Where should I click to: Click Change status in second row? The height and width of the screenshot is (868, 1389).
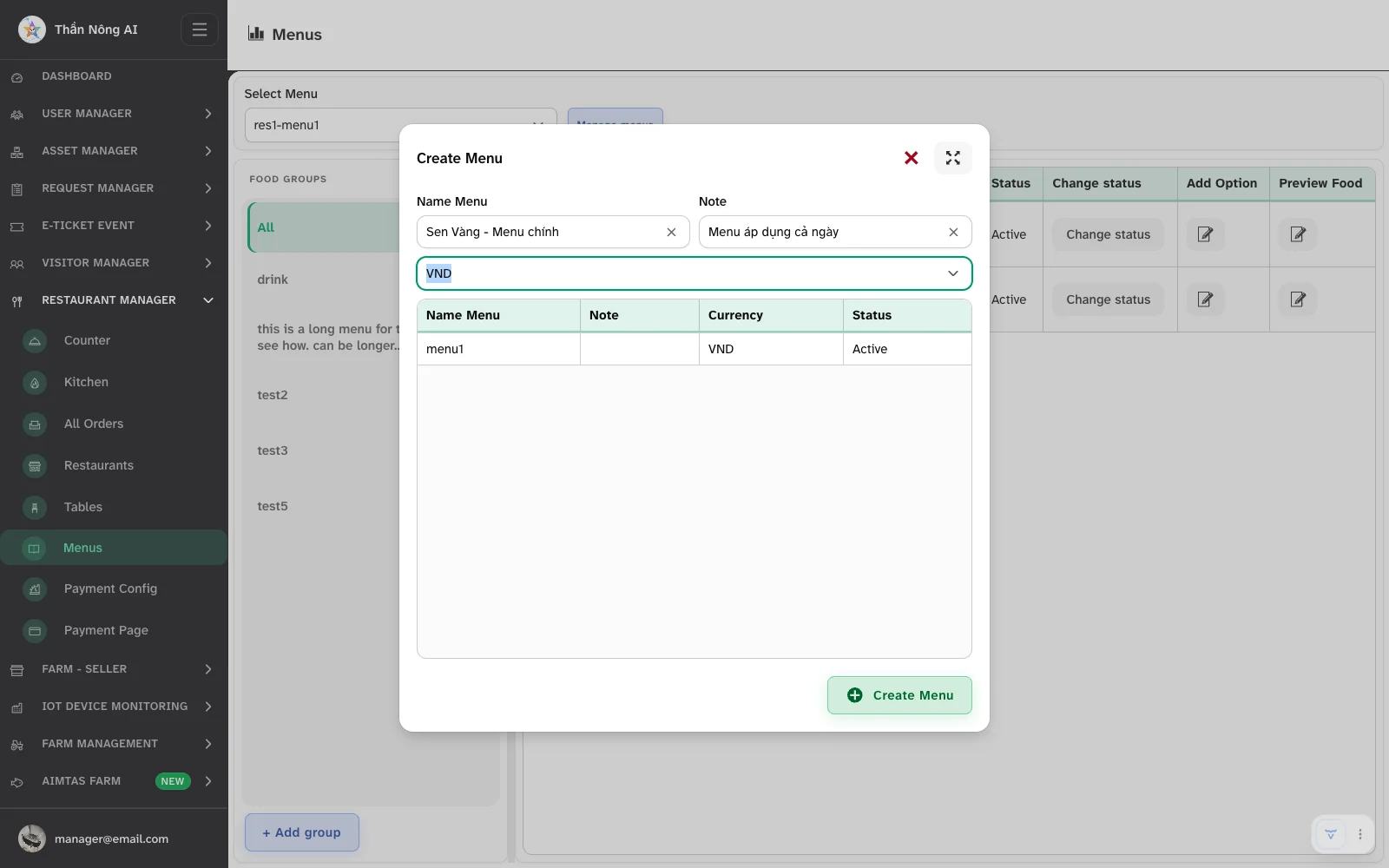pyautogui.click(x=1108, y=299)
